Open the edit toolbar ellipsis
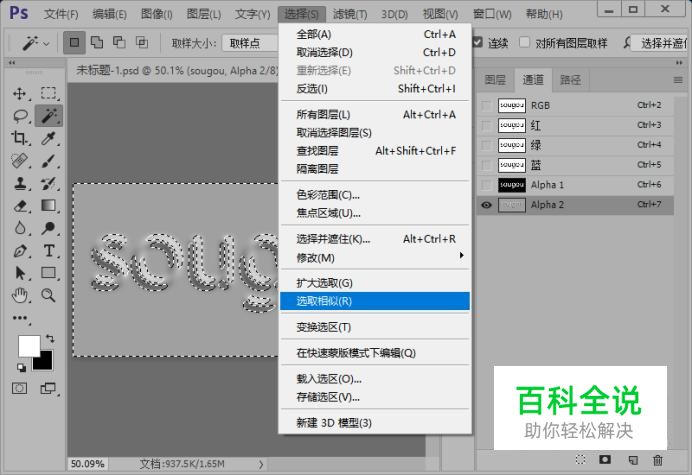This screenshot has height=475, width=692. click(x=20, y=318)
